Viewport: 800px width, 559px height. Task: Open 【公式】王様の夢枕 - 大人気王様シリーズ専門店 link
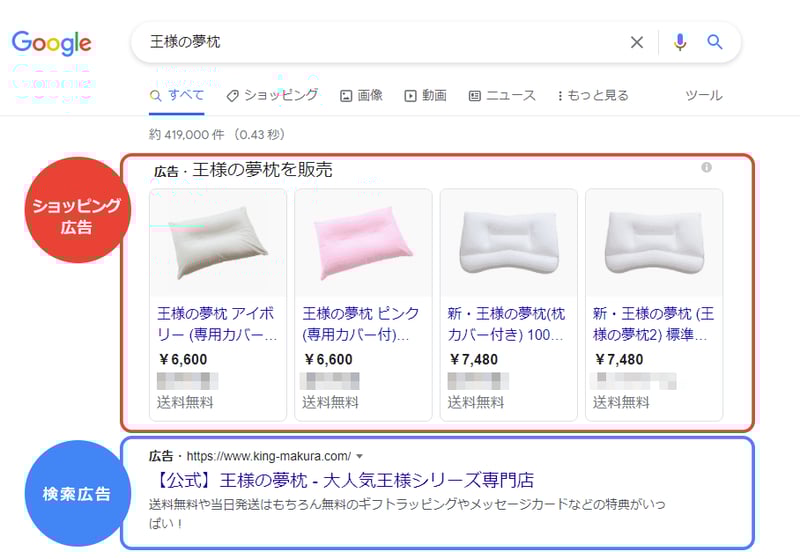pos(343,480)
